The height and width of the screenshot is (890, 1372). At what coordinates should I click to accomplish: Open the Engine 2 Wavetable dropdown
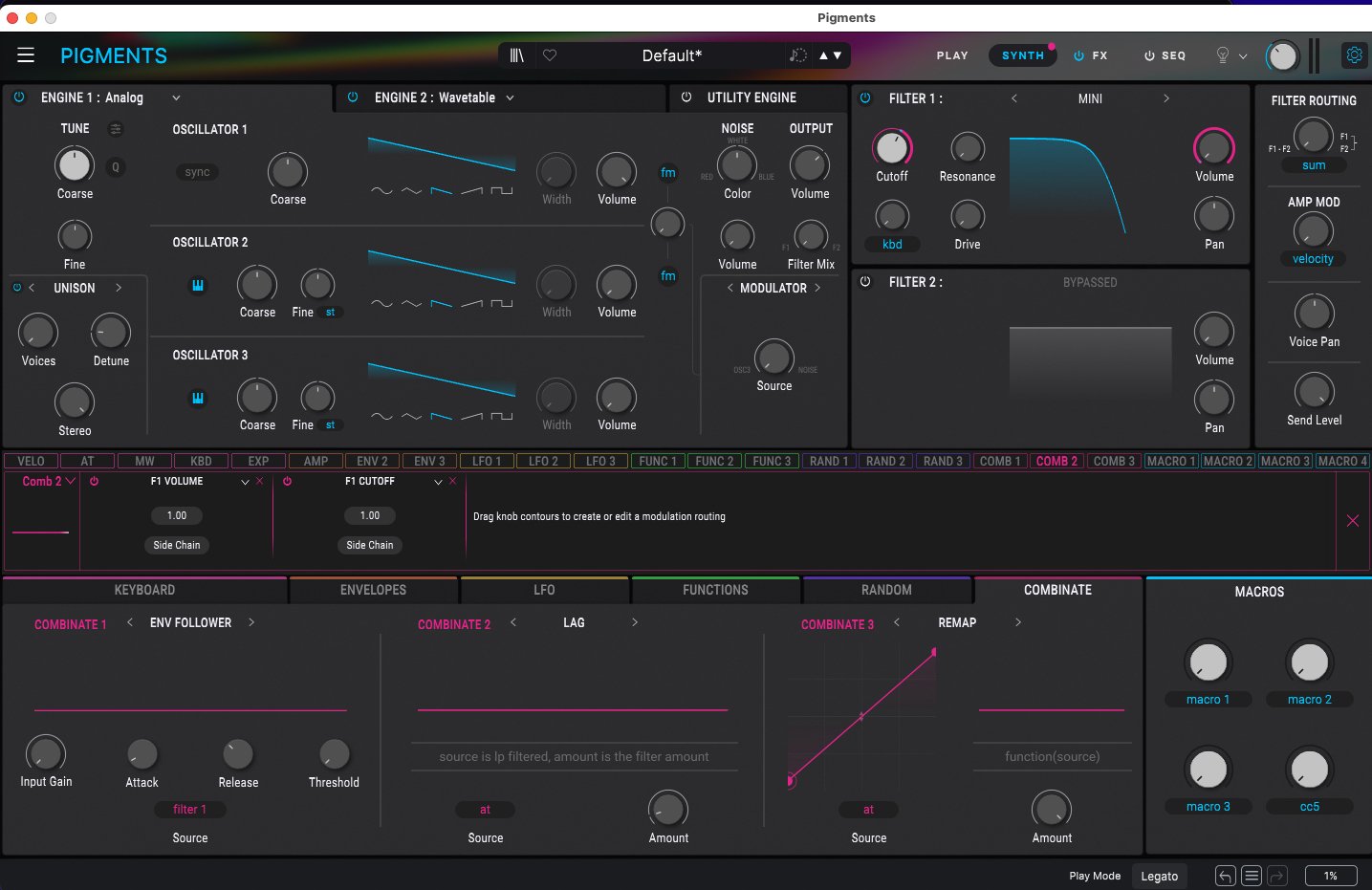coord(510,98)
